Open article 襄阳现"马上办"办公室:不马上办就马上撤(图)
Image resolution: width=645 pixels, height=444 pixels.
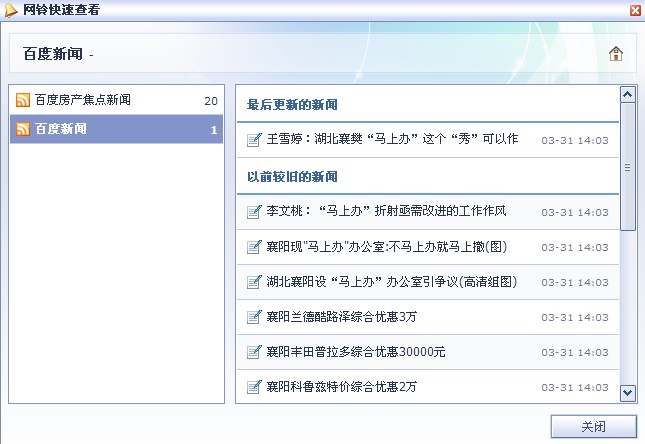pyautogui.click(x=387, y=247)
